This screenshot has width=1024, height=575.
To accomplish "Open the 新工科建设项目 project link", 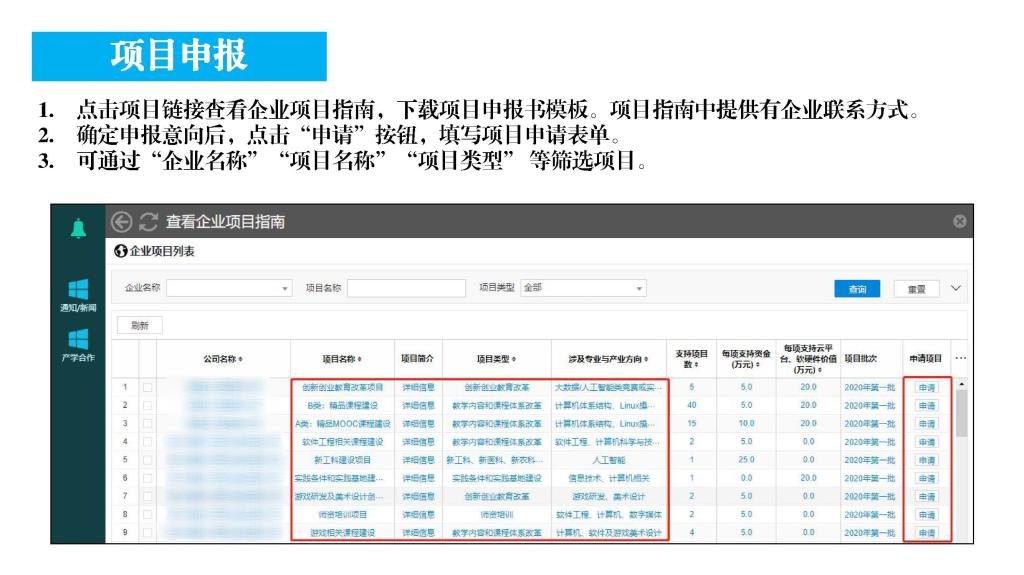I will pos(342,460).
